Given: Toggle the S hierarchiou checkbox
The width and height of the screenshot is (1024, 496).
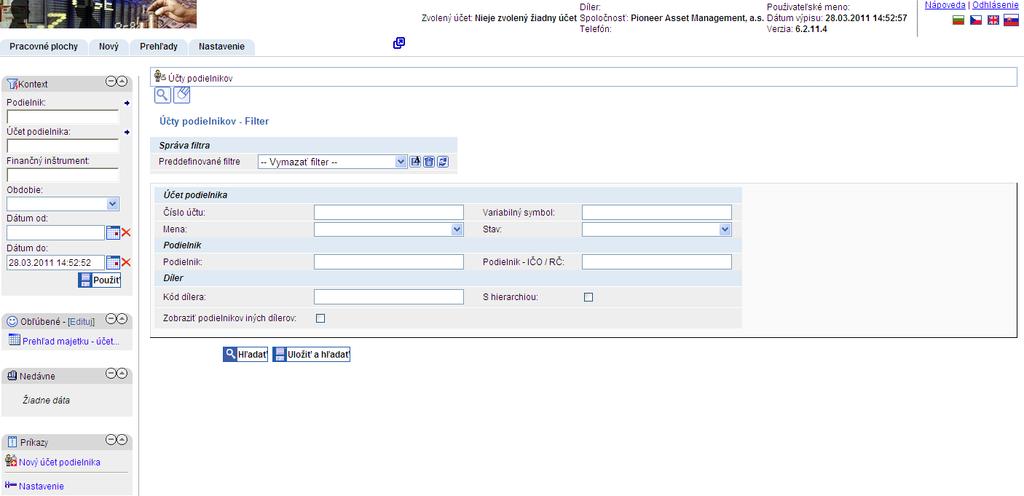Looking at the screenshot, I should tap(588, 297).
